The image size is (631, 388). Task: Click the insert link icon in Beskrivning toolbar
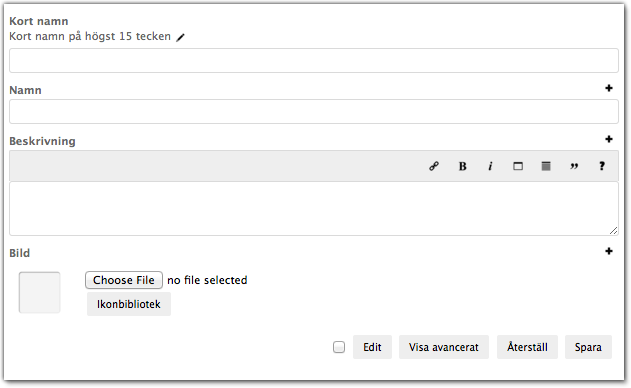(x=434, y=166)
